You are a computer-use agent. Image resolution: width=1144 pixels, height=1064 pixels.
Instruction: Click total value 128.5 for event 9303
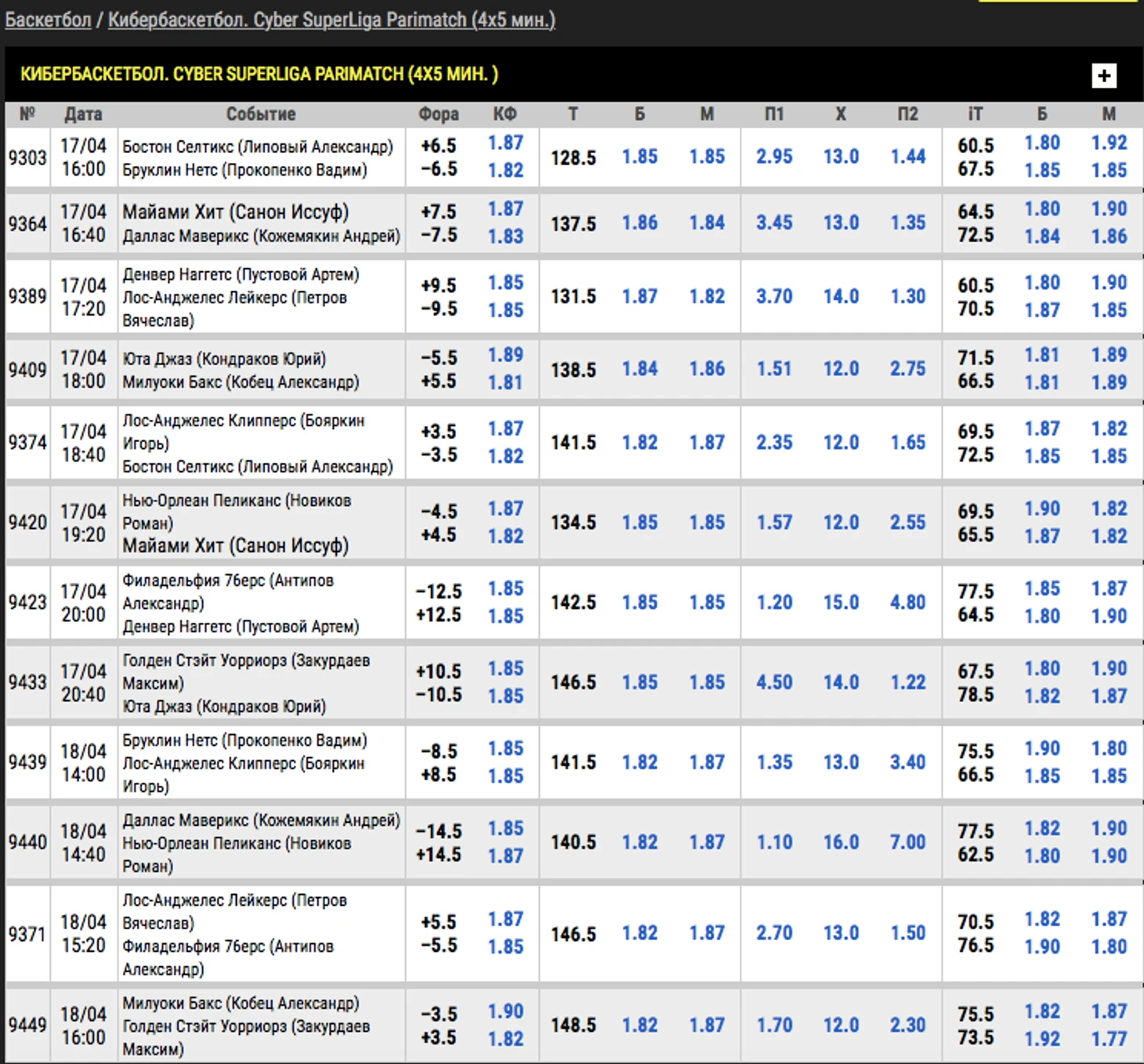tap(573, 157)
